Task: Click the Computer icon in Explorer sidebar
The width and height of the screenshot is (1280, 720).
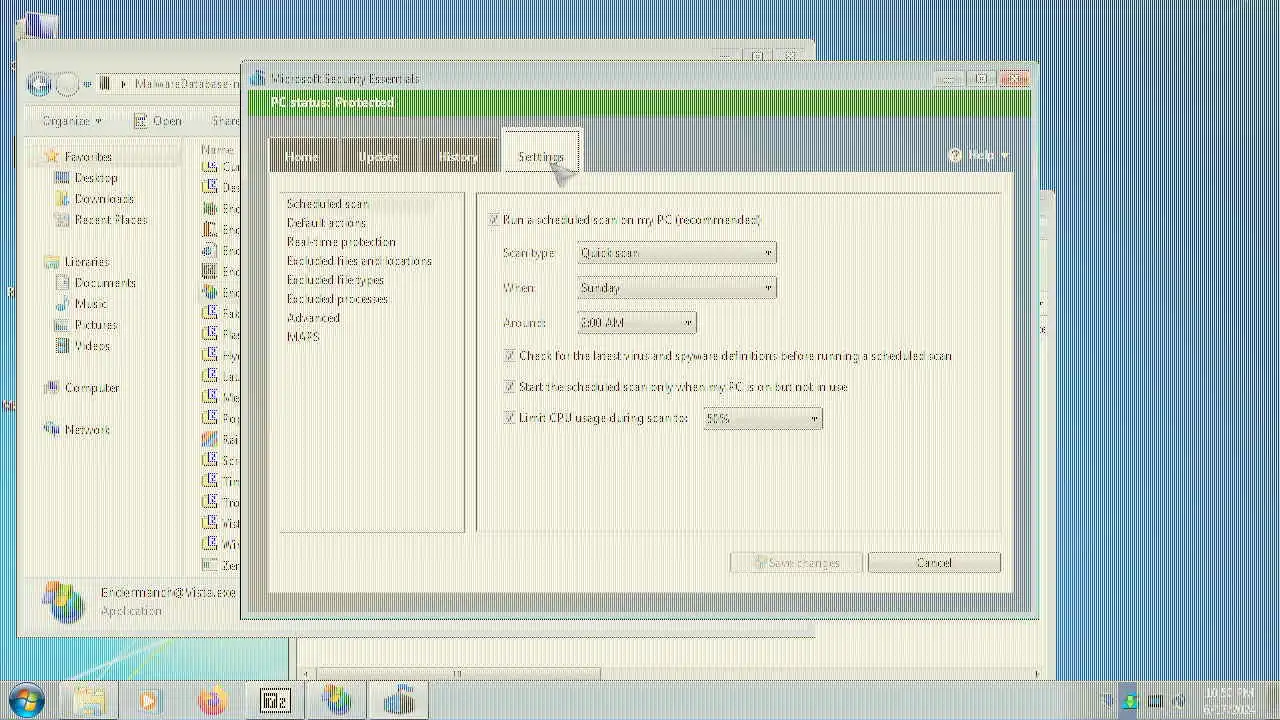Action: [x=52, y=387]
